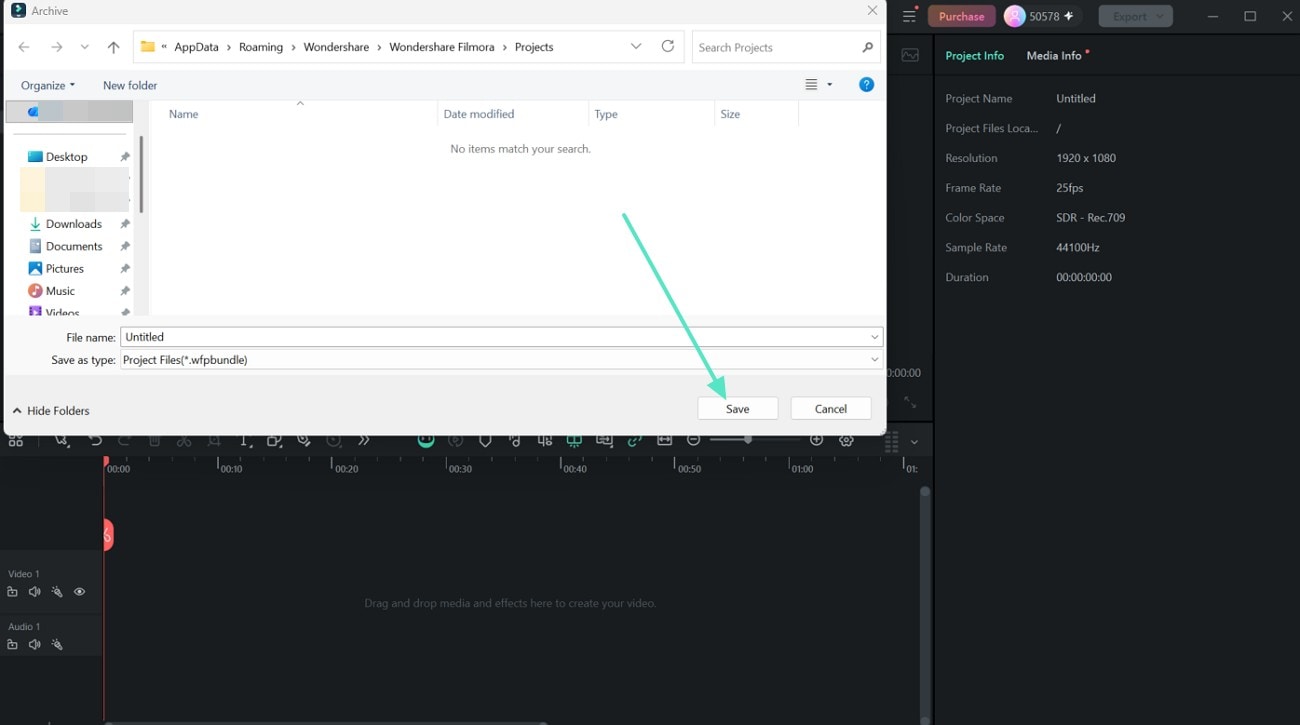Open the Recent locations chevron

point(85,47)
